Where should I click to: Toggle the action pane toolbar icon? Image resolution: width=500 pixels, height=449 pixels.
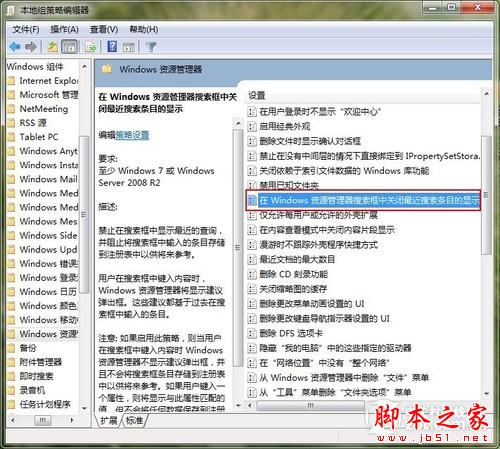click(x=129, y=47)
